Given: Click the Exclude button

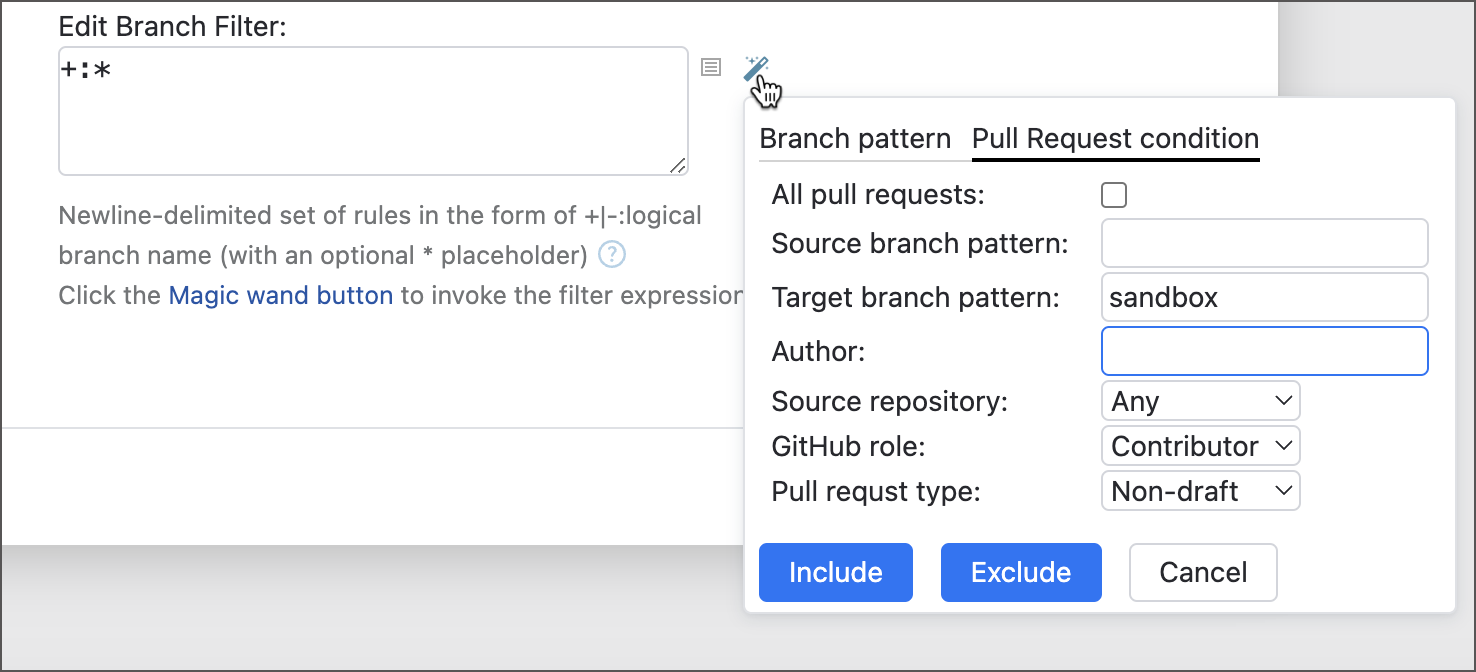Looking at the screenshot, I should [1021, 572].
